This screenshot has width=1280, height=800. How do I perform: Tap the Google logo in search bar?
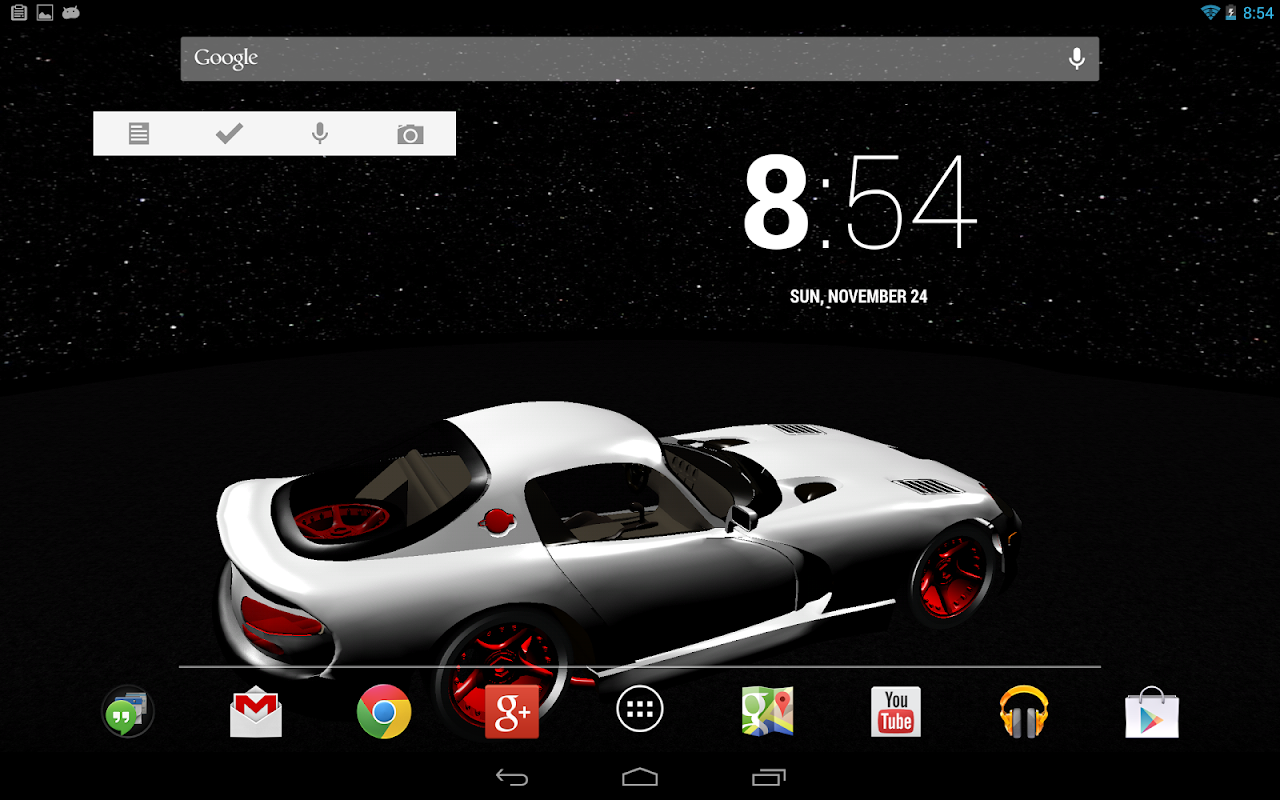coord(226,58)
